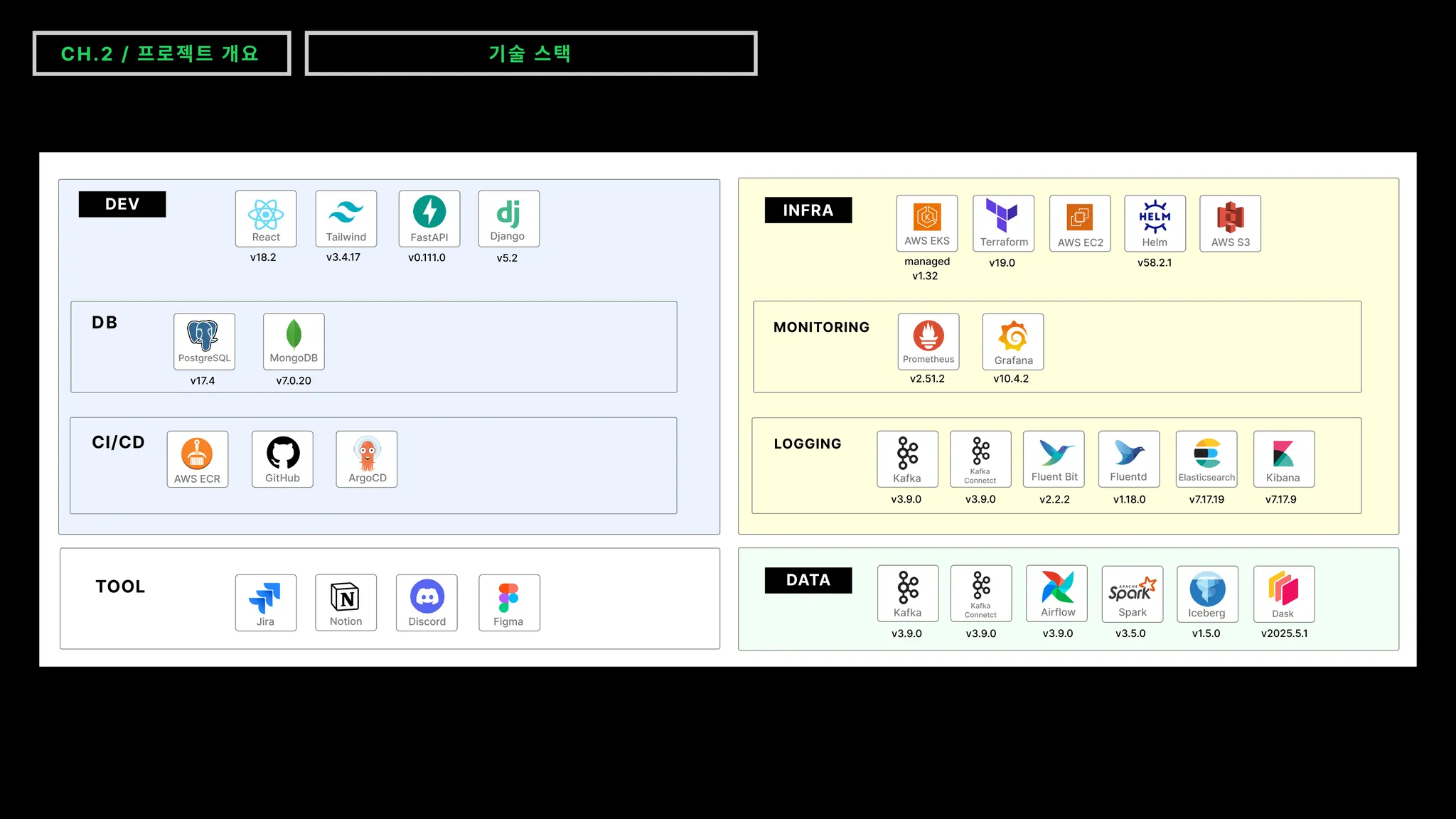Click the Elasticsearch icon
The width and height of the screenshot is (1456, 819).
pos(1206,459)
